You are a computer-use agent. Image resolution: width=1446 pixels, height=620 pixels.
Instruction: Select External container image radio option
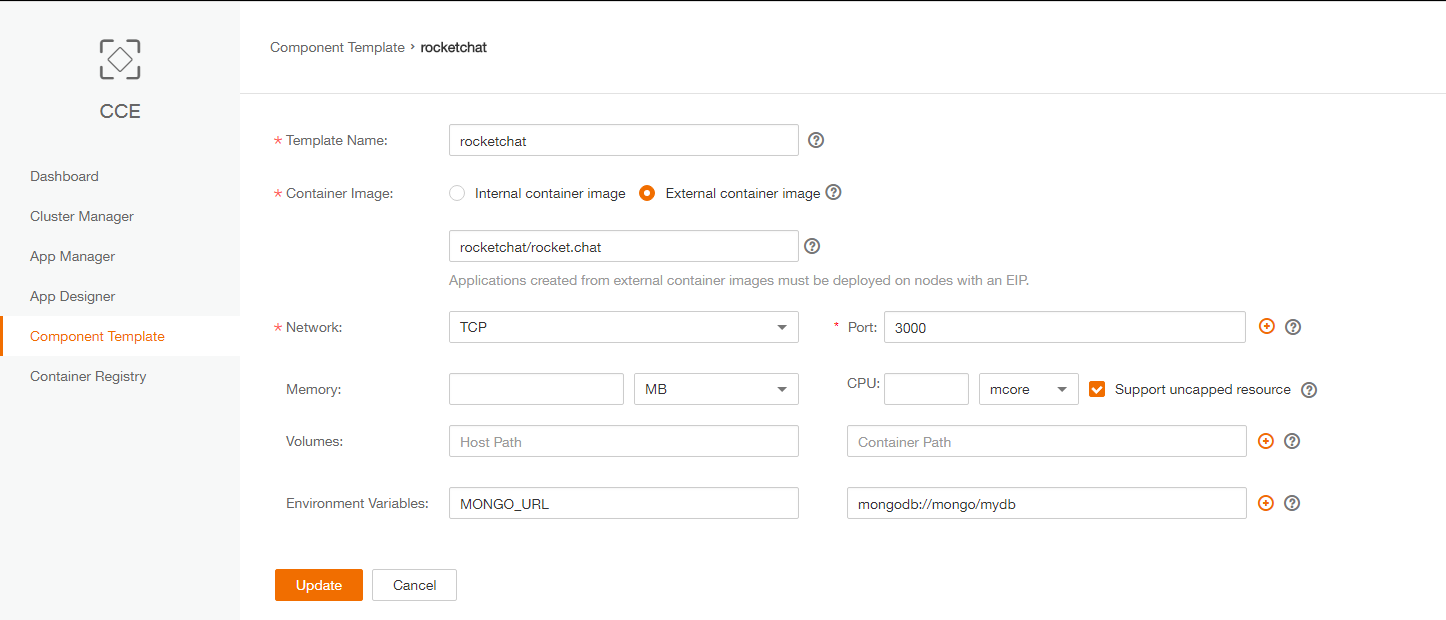pyautogui.click(x=647, y=193)
